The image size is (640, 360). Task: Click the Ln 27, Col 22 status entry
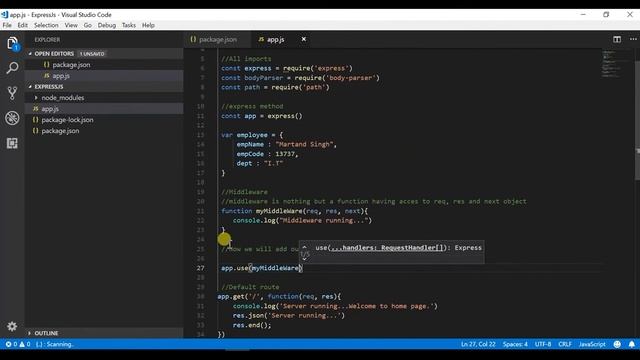pyautogui.click(x=478, y=344)
